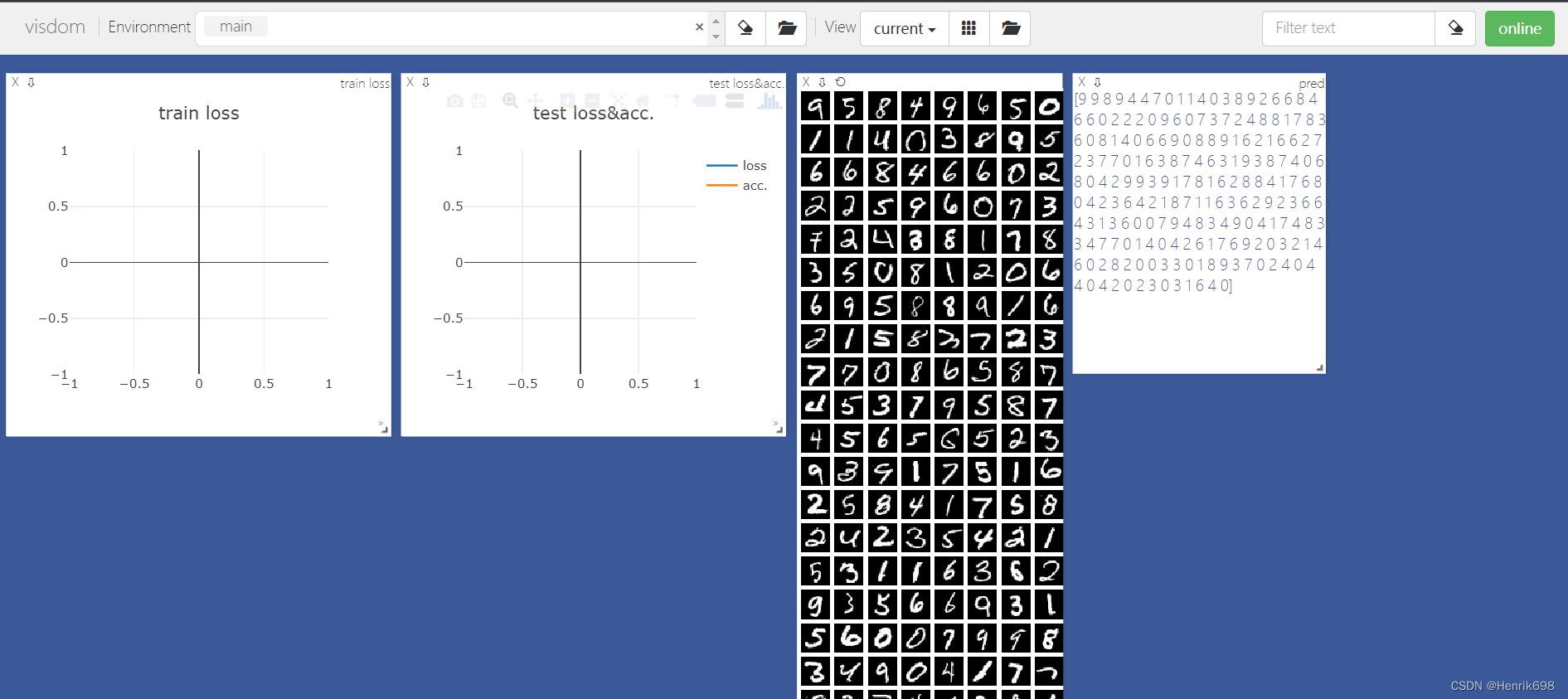This screenshot has width=1568, height=699.
Task: Open the manage views folder icon
Action: pyautogui.click(x=1010, y=28)
